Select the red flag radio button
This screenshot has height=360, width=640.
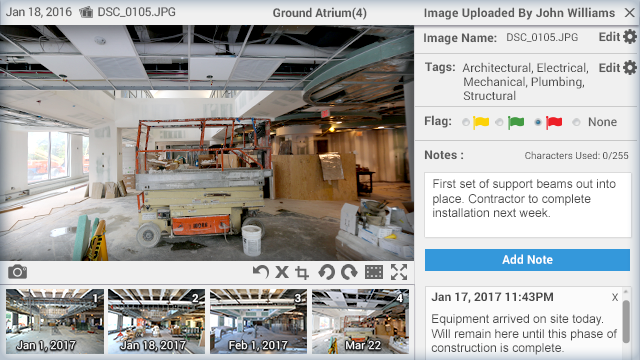click(538, 122)
